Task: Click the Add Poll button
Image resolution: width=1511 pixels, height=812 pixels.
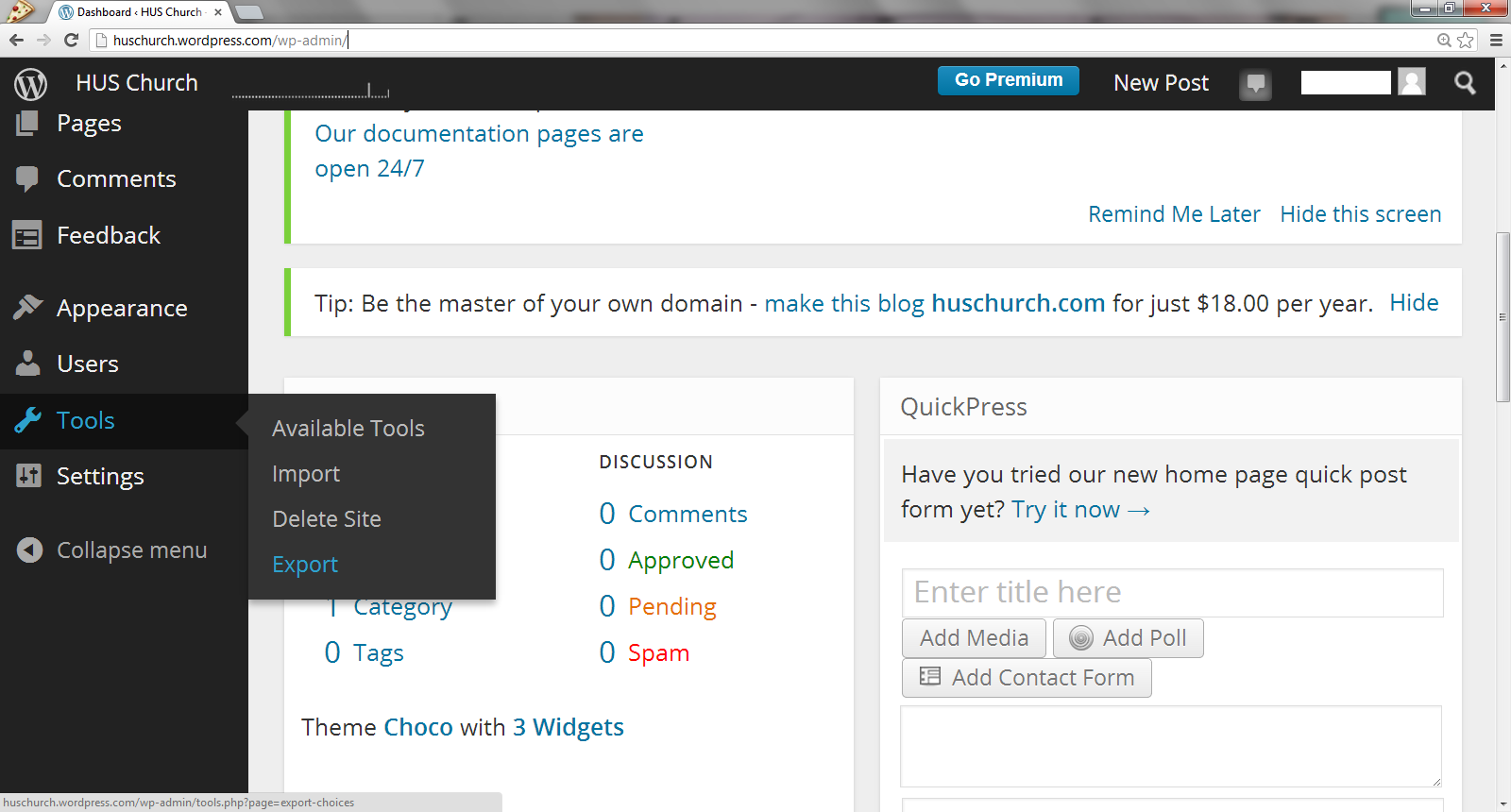Action: point(1129,638)
